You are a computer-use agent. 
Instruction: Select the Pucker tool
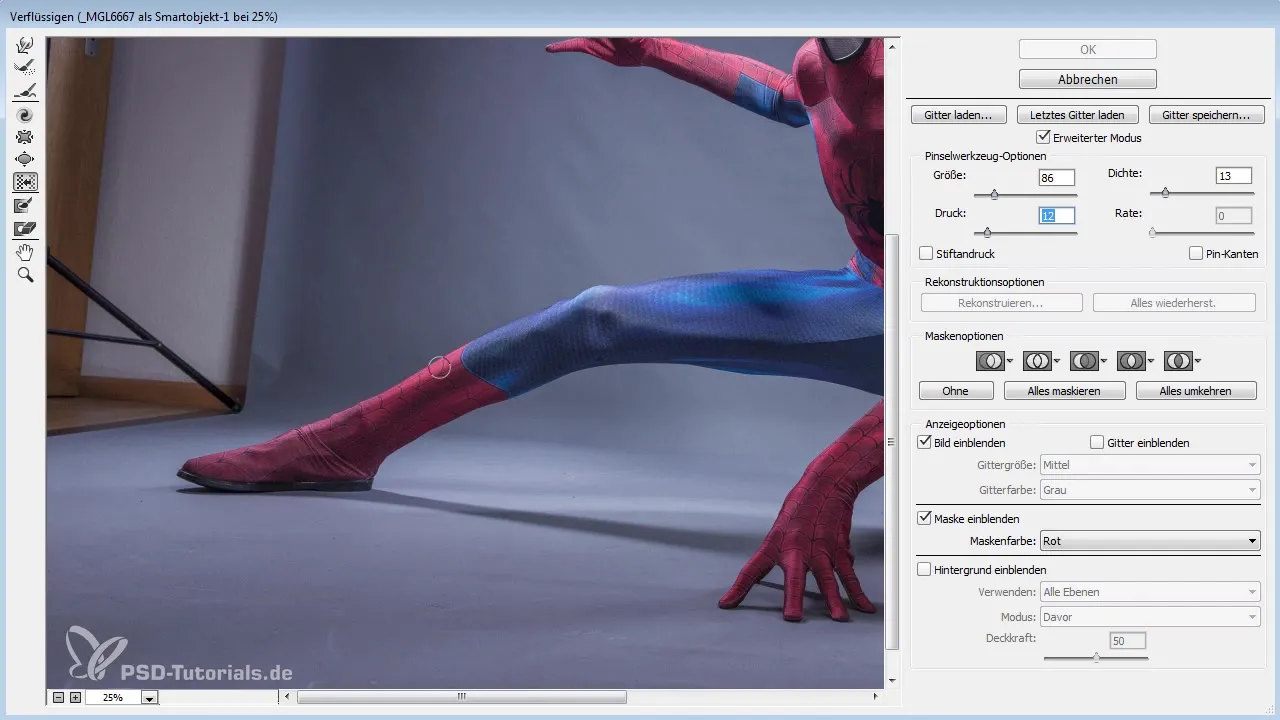coord(26,137)
